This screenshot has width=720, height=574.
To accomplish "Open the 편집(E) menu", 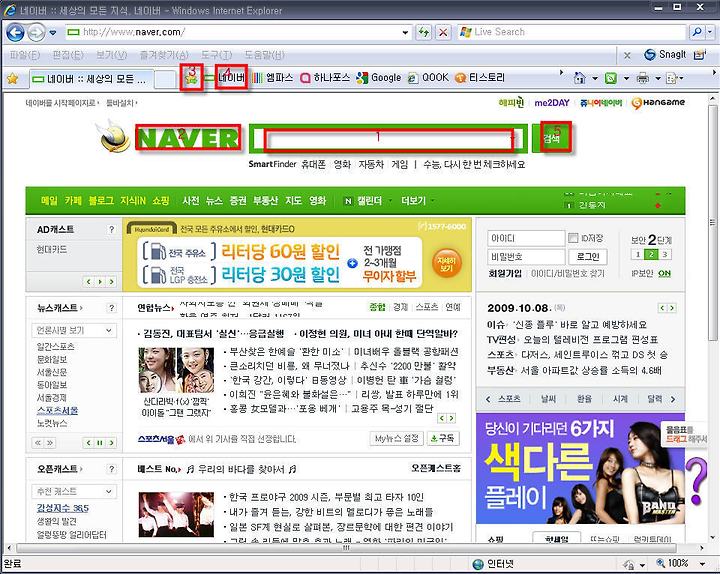I will [x=68, y=55].
